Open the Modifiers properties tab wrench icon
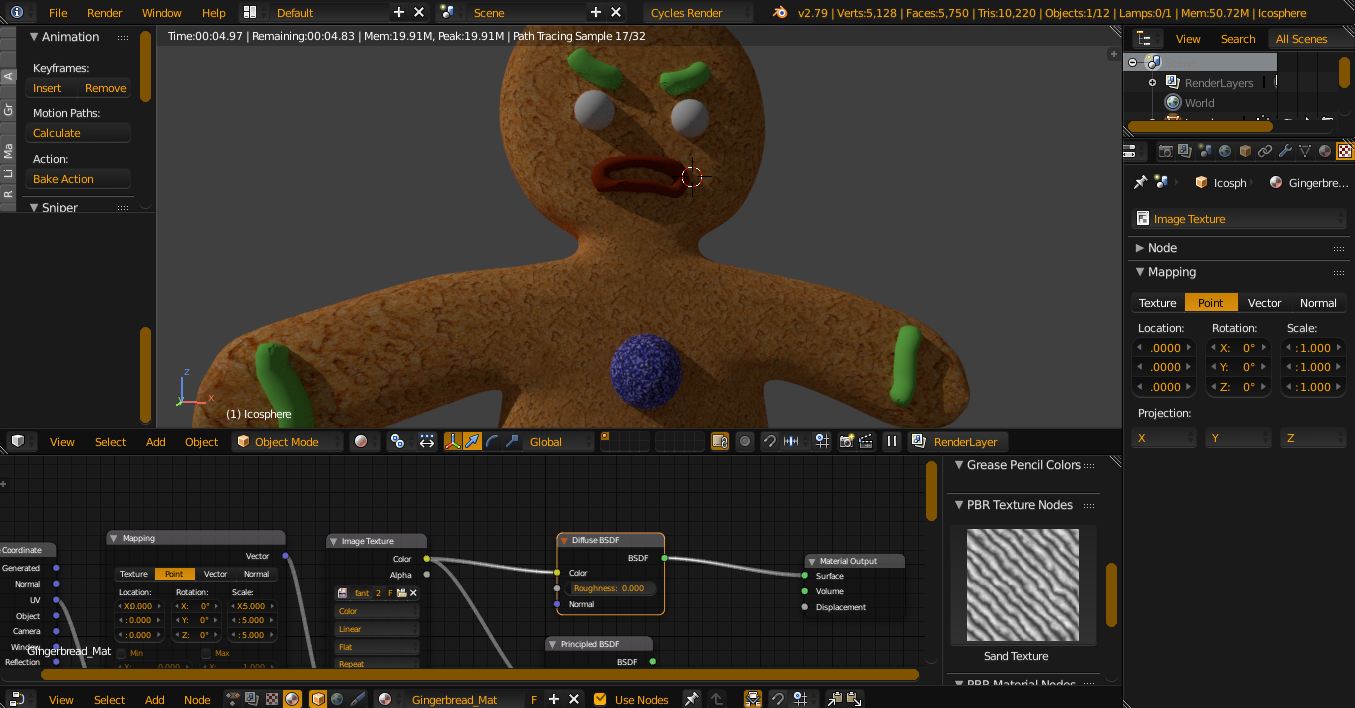Screen dimensions: 1355x708 point(1285,151)
